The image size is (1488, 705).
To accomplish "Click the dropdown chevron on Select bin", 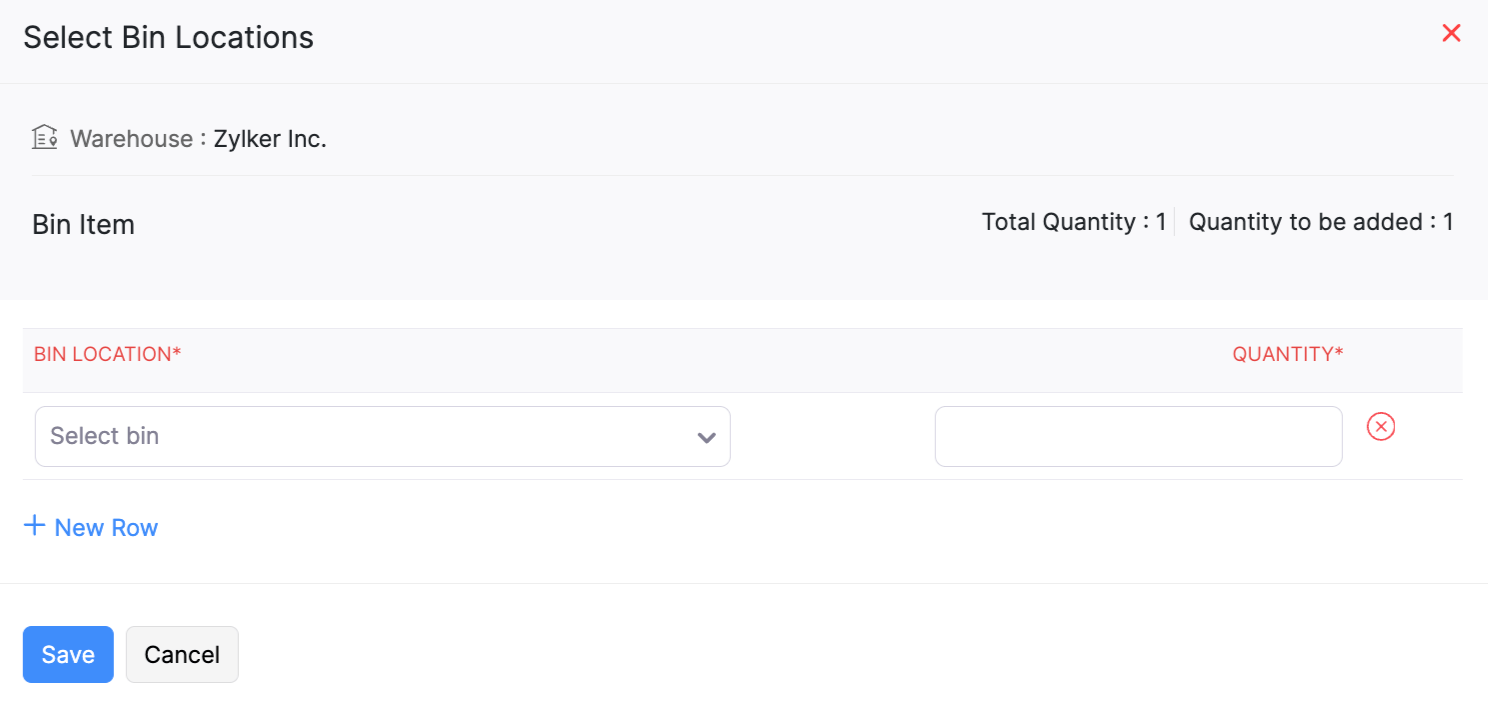I will (x=706, y=437).
